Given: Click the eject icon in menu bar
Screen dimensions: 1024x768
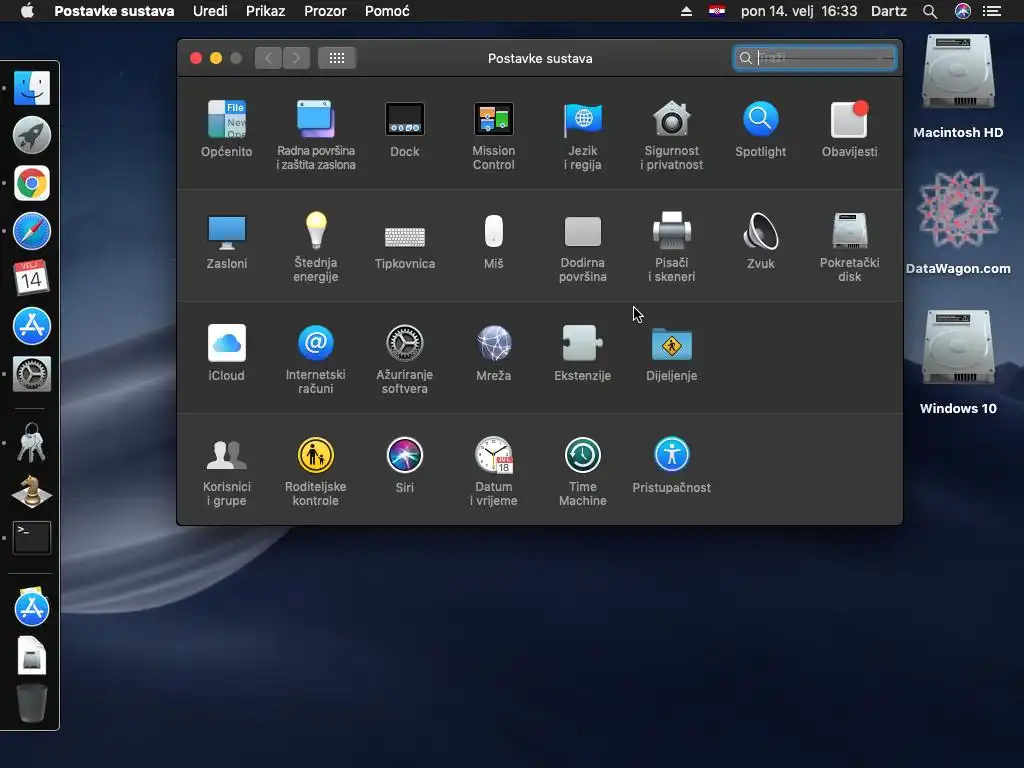Looking at the screenshot, I should pyautogui.click(x=686, y=11).
